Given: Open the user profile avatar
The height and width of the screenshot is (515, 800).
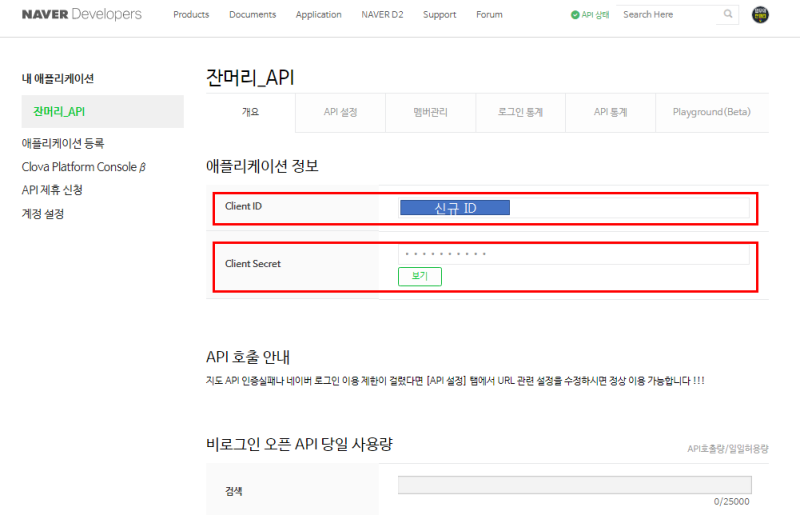Looking at the screenshot, I should click(760, 15).
